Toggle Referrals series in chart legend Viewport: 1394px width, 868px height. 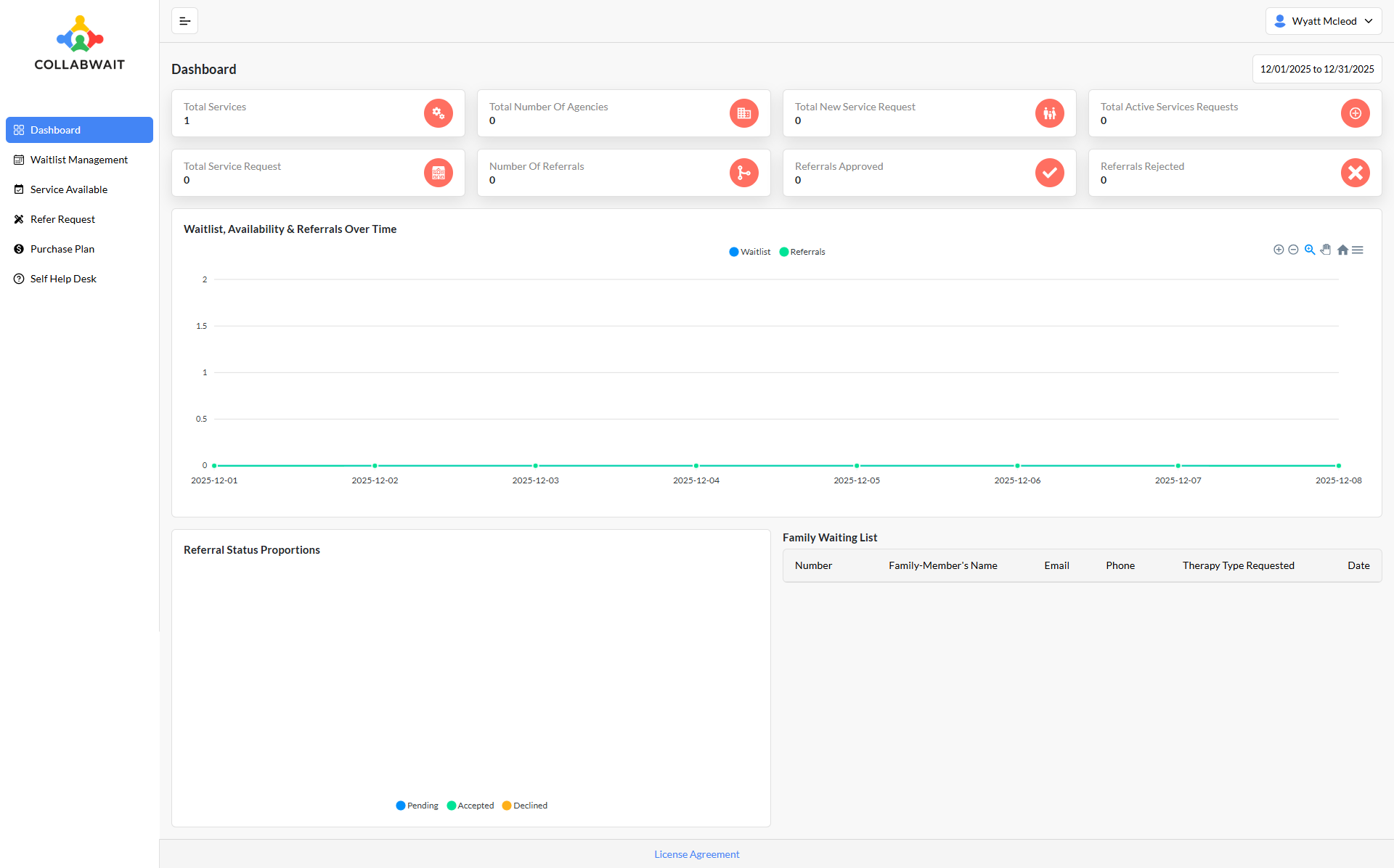click(x=802, y=252)
